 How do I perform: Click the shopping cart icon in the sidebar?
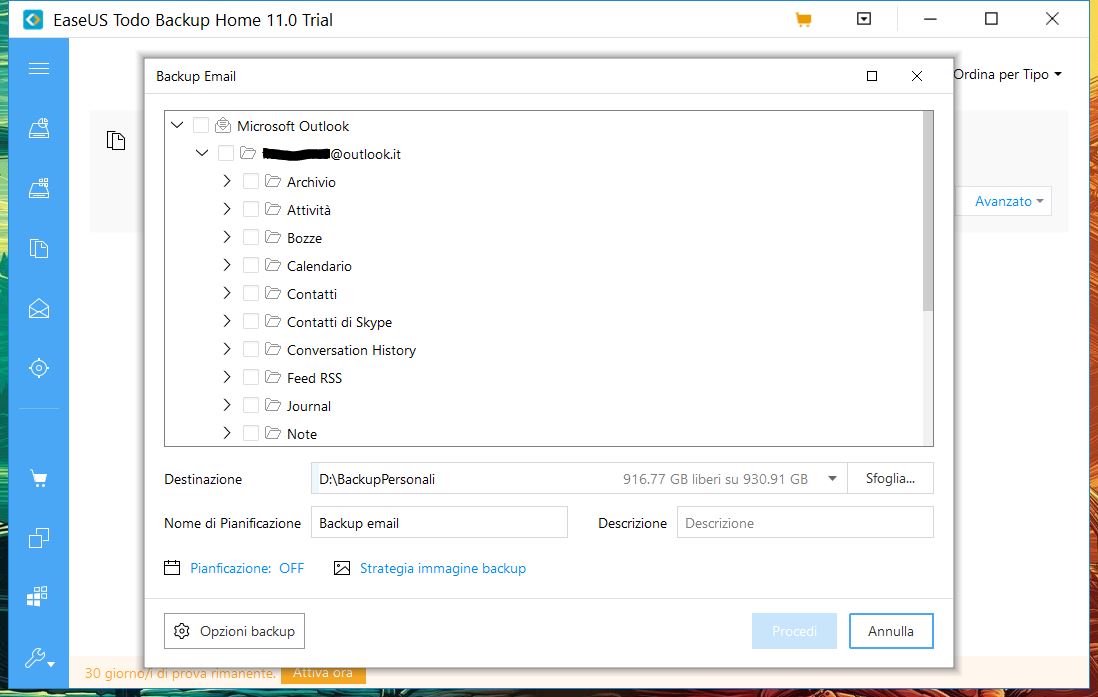click(x=39, y=479)
